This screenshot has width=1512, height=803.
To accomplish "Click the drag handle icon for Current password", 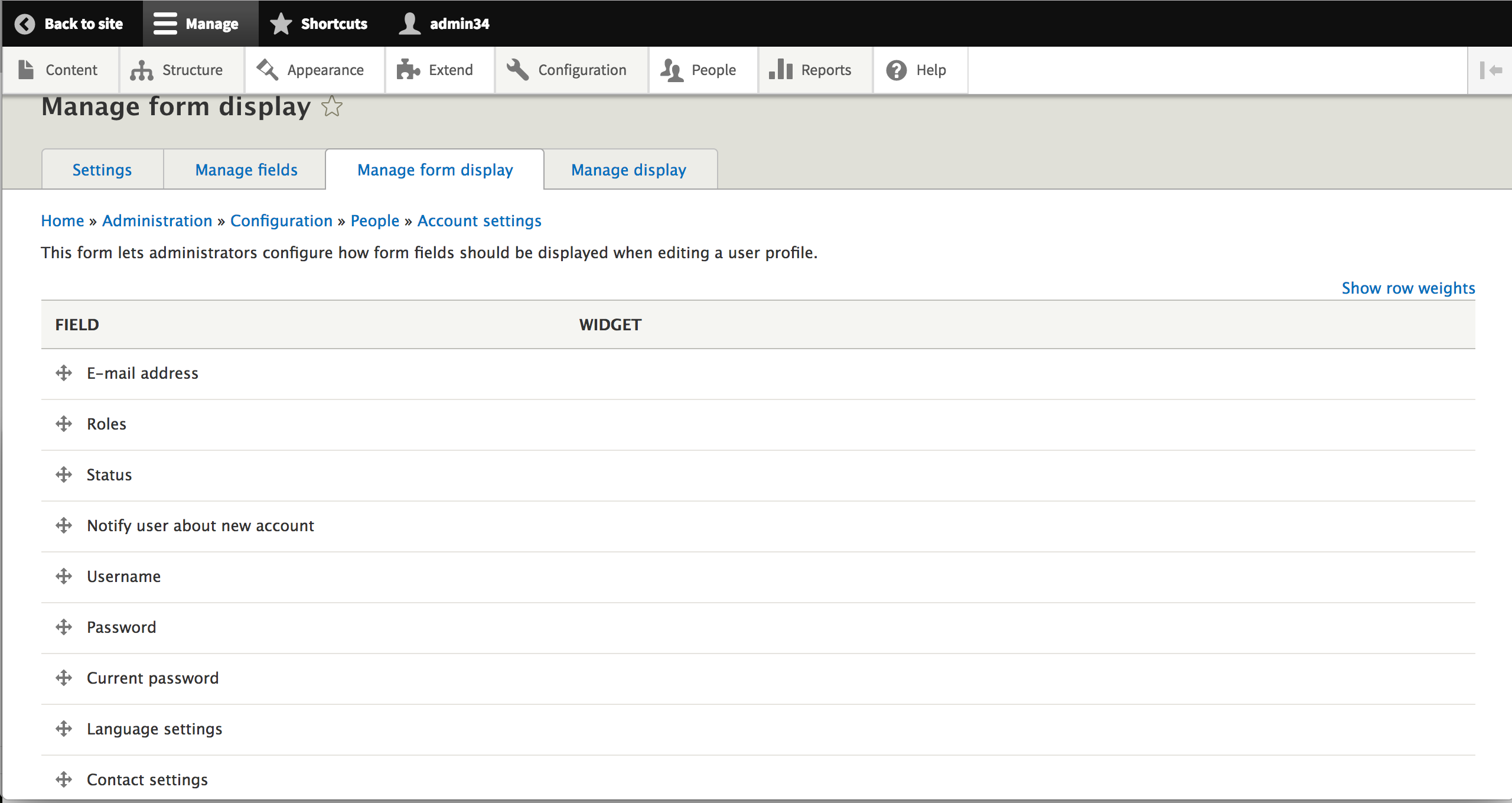I will click(64, 677).
